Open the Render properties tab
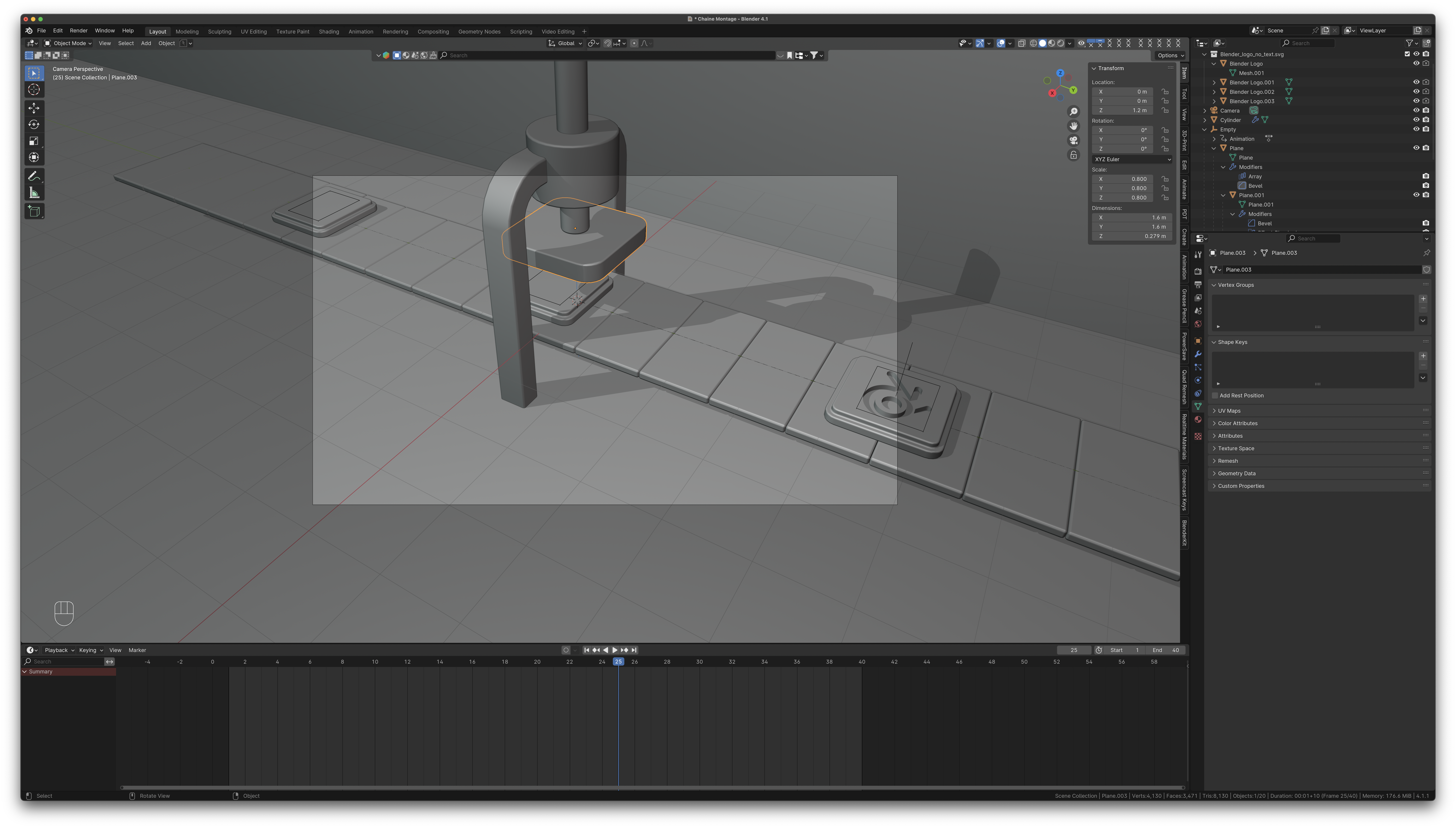This screenshot has width=1456, height=828. (1198, 271)
